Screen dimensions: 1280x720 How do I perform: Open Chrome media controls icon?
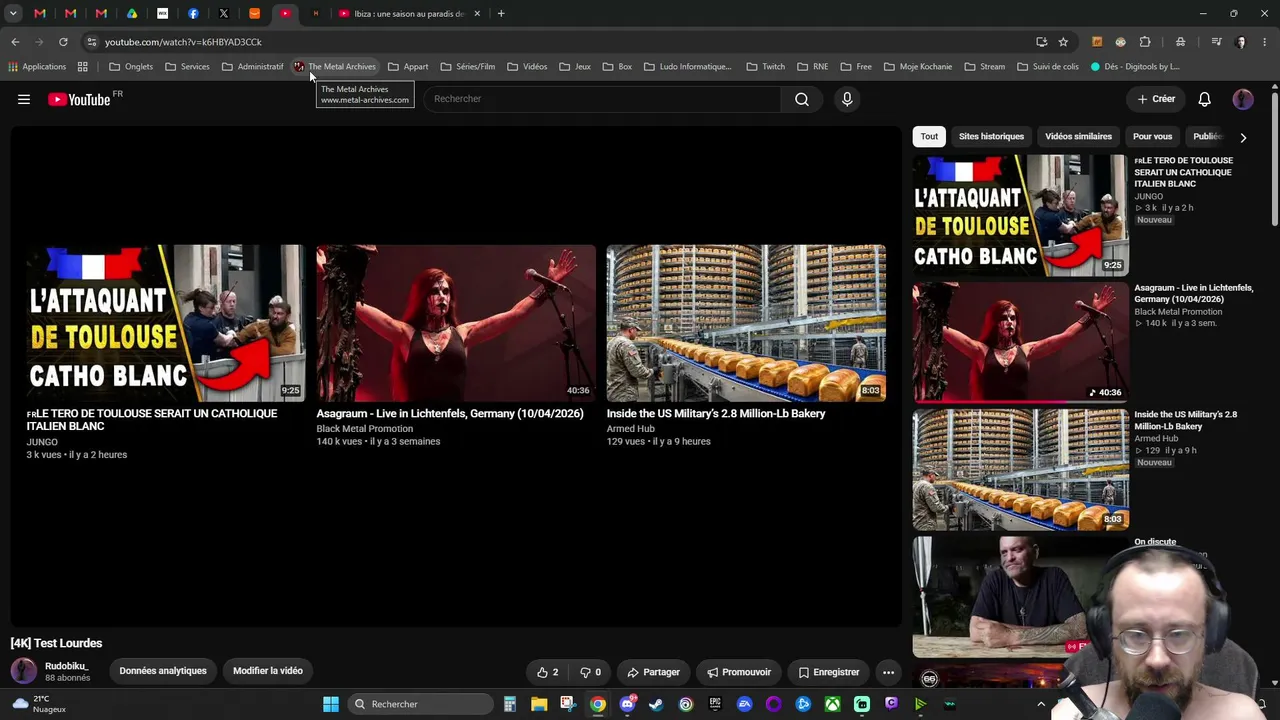(1216, 42)
